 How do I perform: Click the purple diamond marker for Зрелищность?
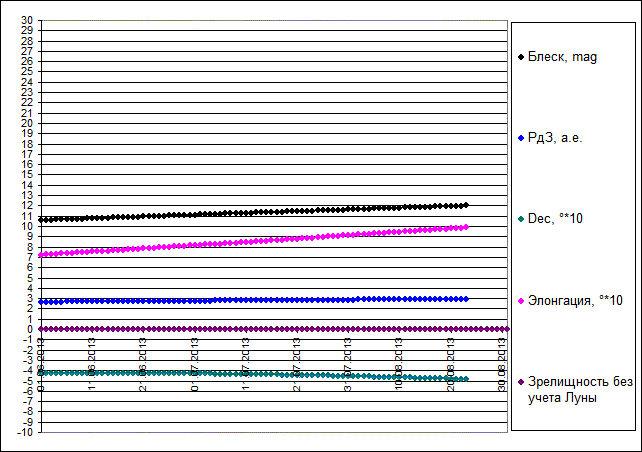tap(521, 382)
